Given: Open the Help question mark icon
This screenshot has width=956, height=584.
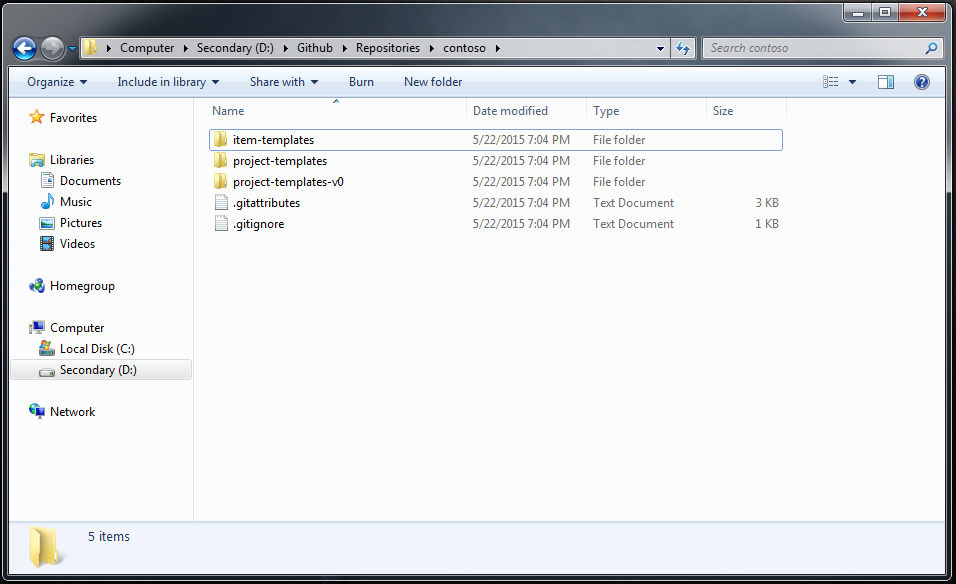Looking at the screenshot, I should [x=921, y=81].
